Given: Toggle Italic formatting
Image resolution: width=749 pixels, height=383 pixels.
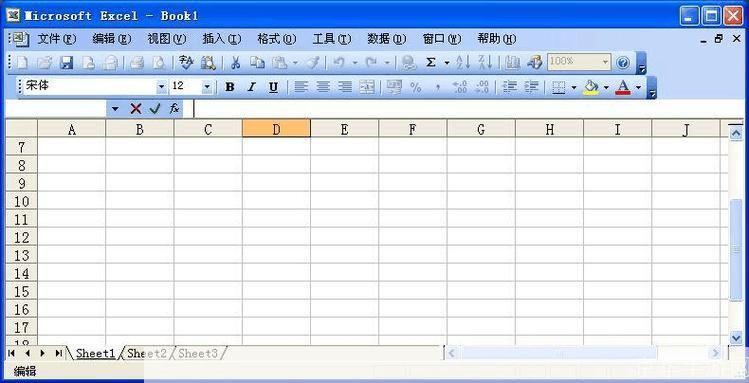Looking at the screenshot, I should pos(251,87).
